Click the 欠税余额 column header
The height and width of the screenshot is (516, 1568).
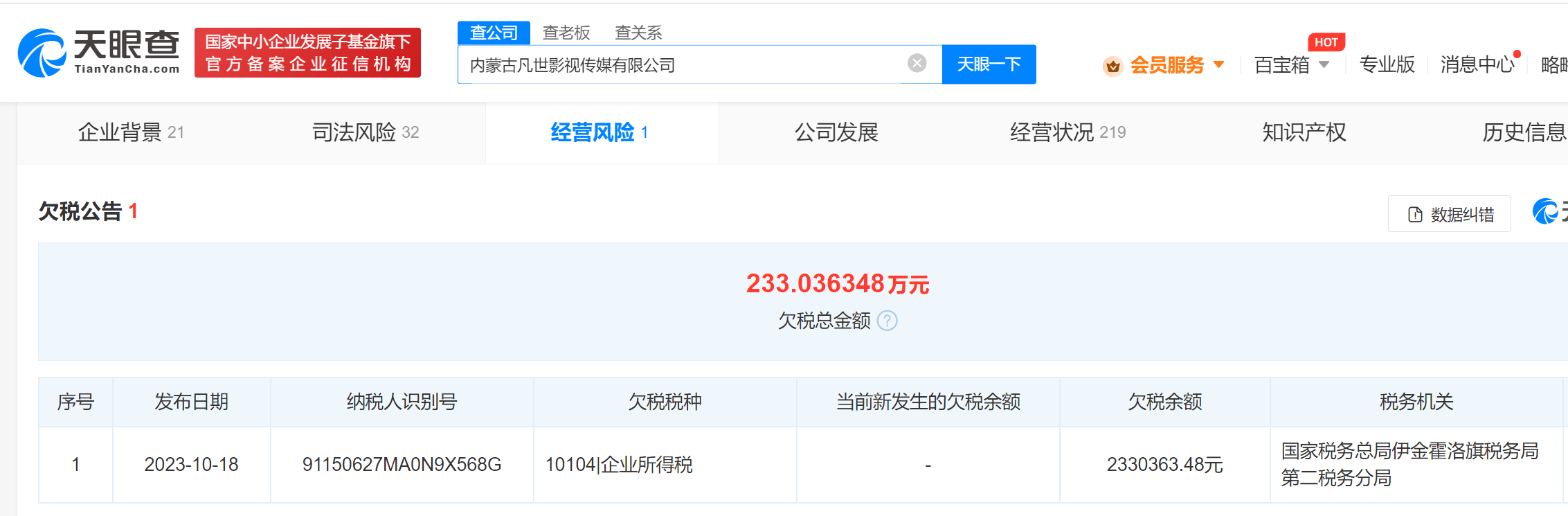[1165, 402]
